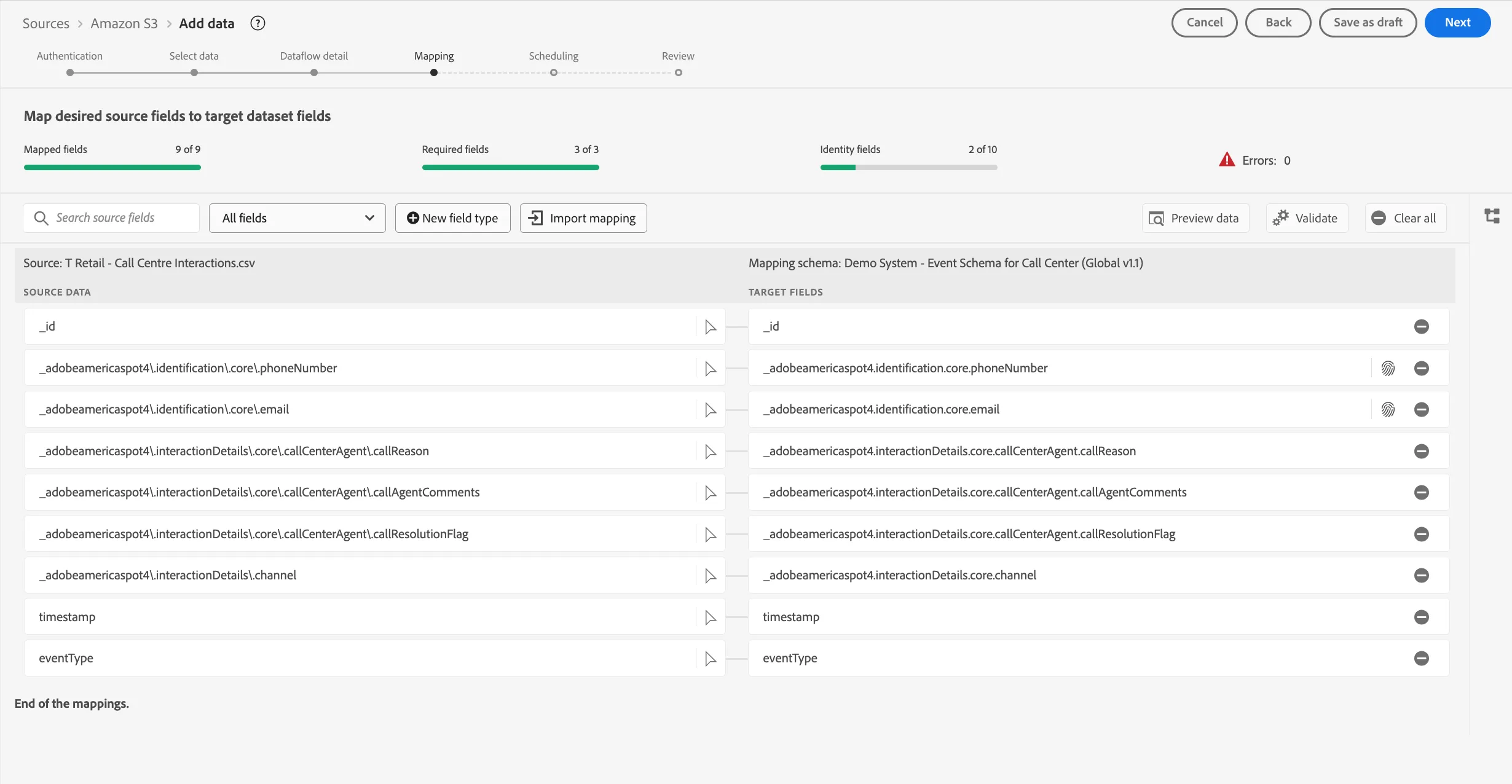Remove the callReason target mapping

pyautogui.click(x=1421, y=451)
